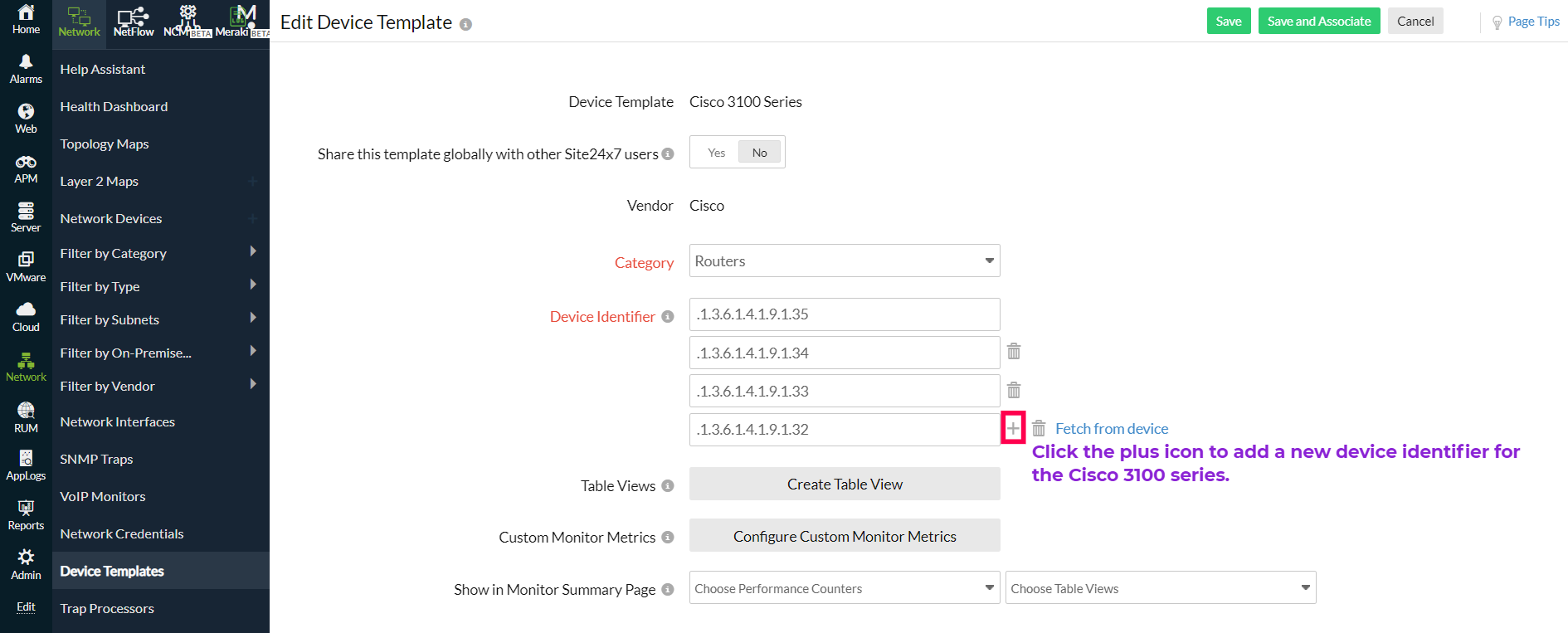Delete the .1.3.6.1.4.1.9.1.33 identifier row
This screenshot has height=633, width=1568.
tap(1014, 390)
